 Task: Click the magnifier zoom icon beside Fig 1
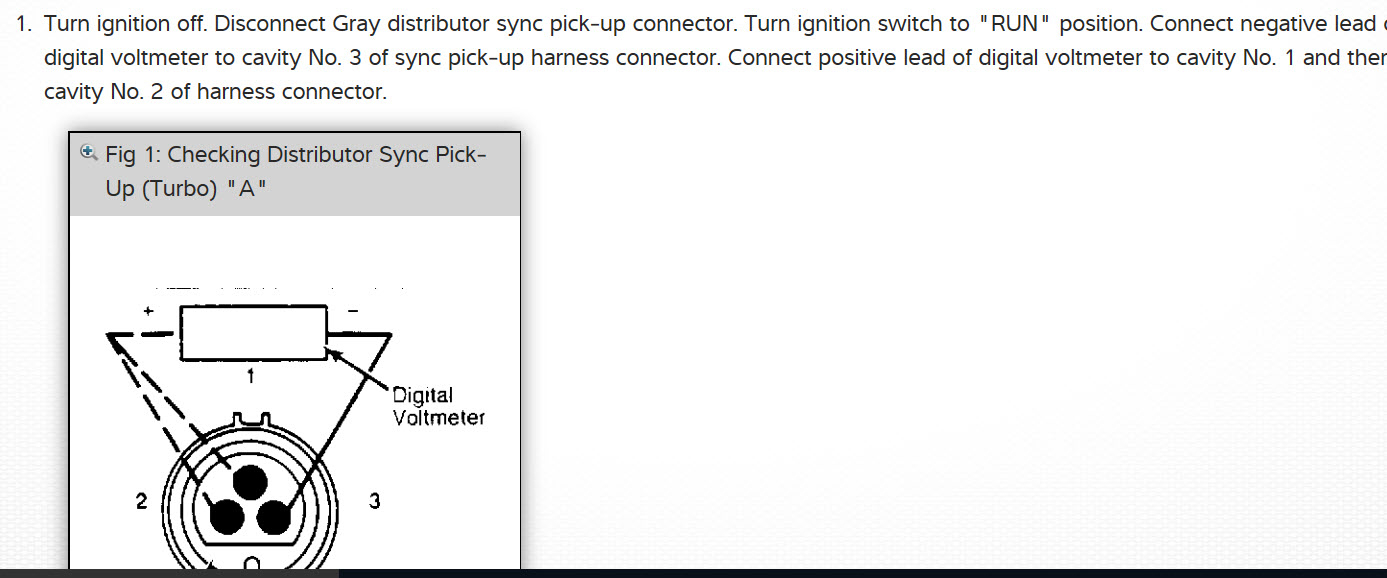coord(88,153)
